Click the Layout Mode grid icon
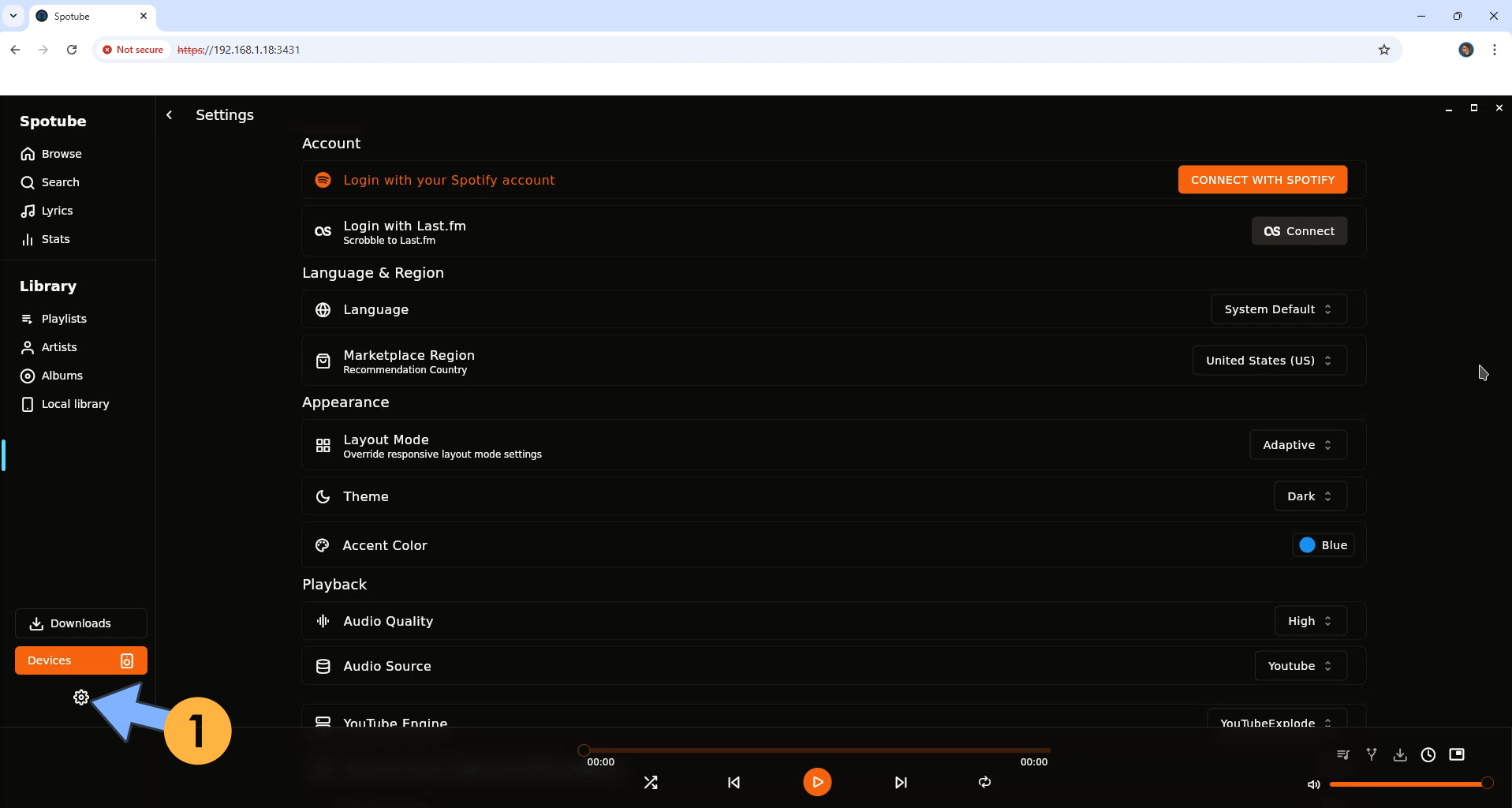Viewport: 1512px width, 808px height. pyautogui.click(x=323, y=446)
